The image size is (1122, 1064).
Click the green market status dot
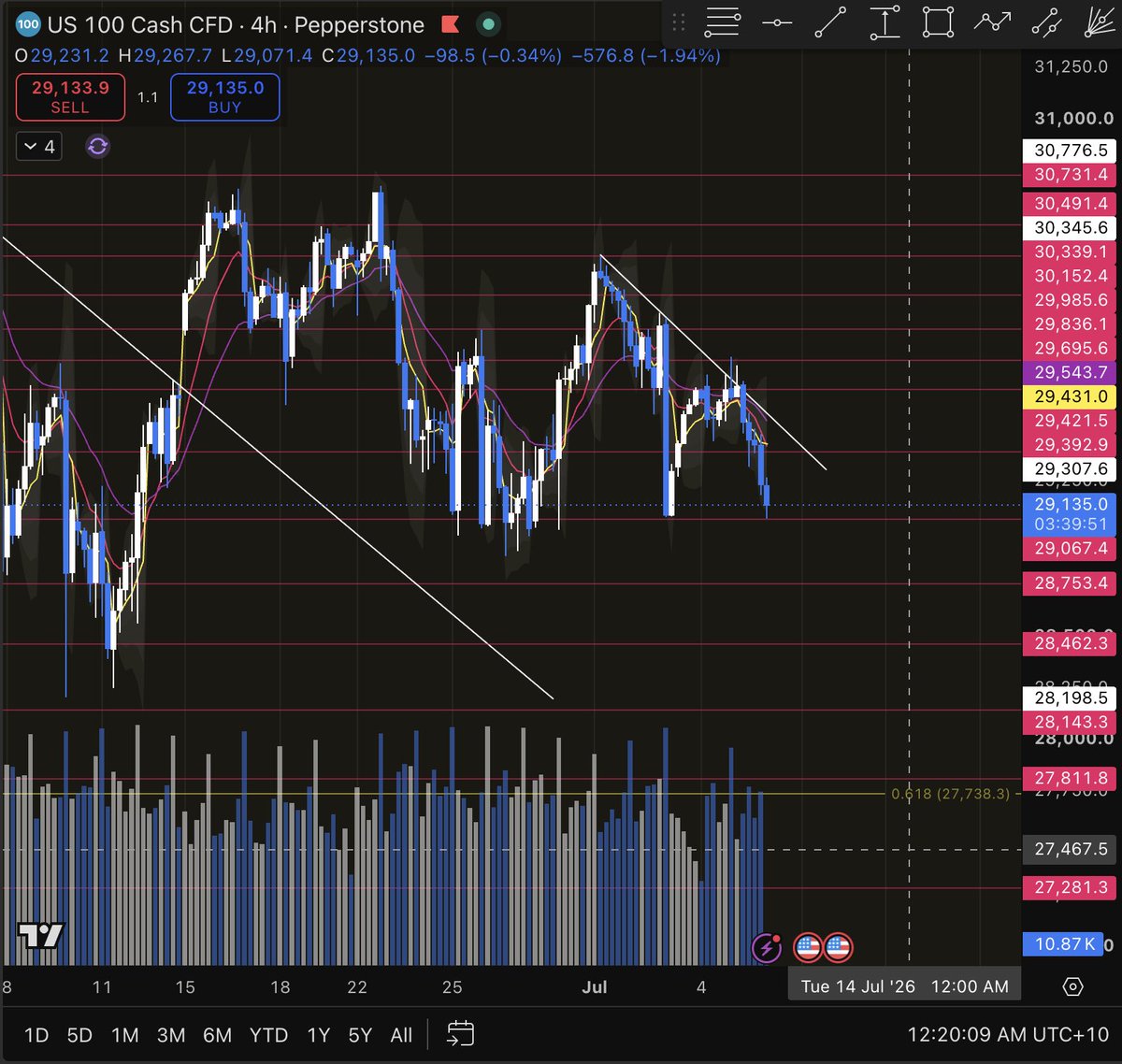tap(487, 24)
